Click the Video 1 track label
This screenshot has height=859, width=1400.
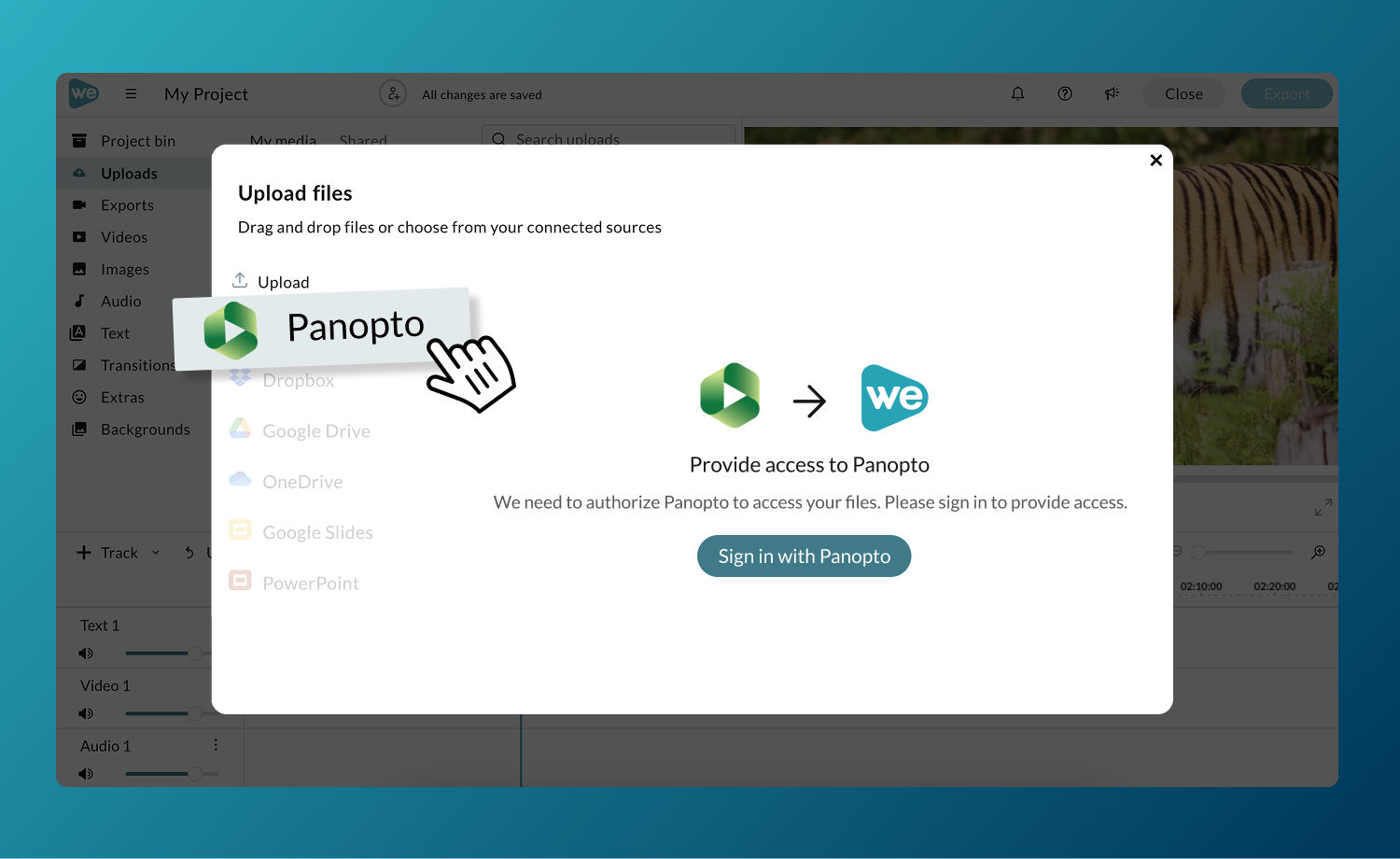105,685
